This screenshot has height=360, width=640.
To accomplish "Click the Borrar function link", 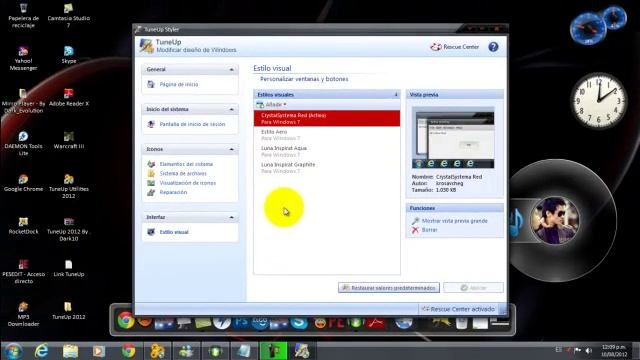I will tap(429, 230).
